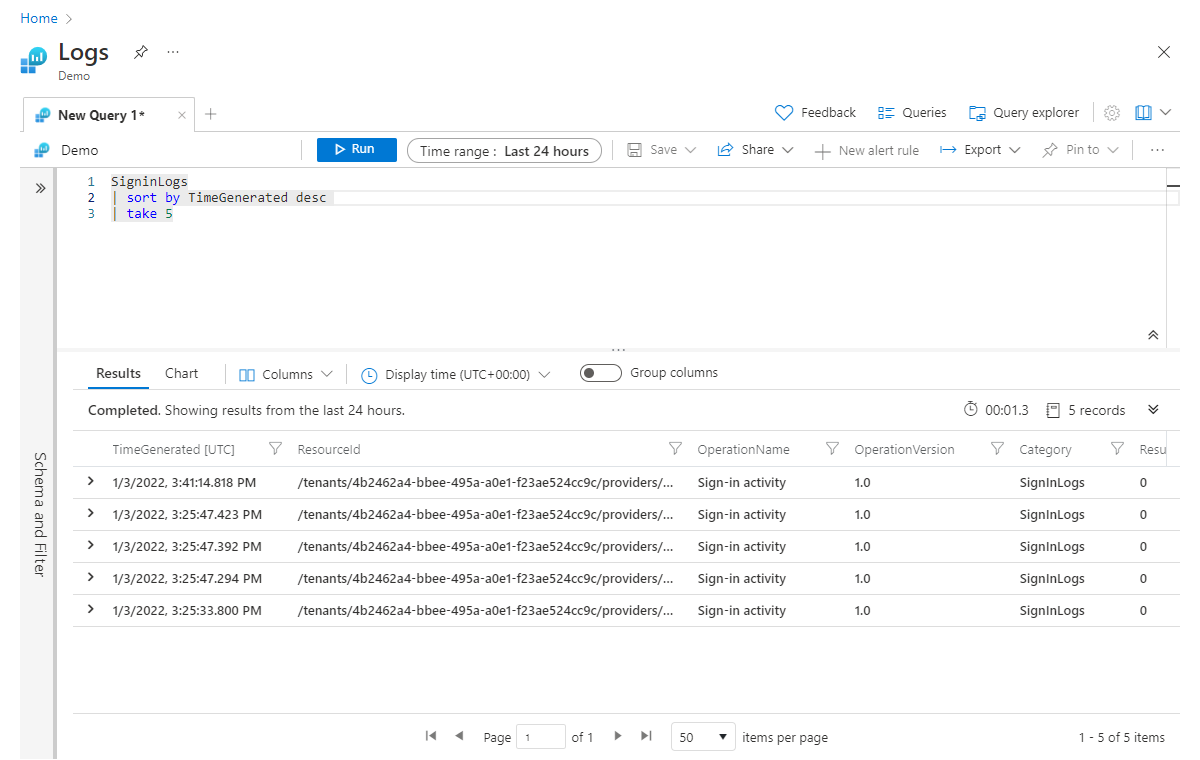Click the Category column header
Image resolution: width=1200 pixels, height=760 pixels.
point(1045,450)
